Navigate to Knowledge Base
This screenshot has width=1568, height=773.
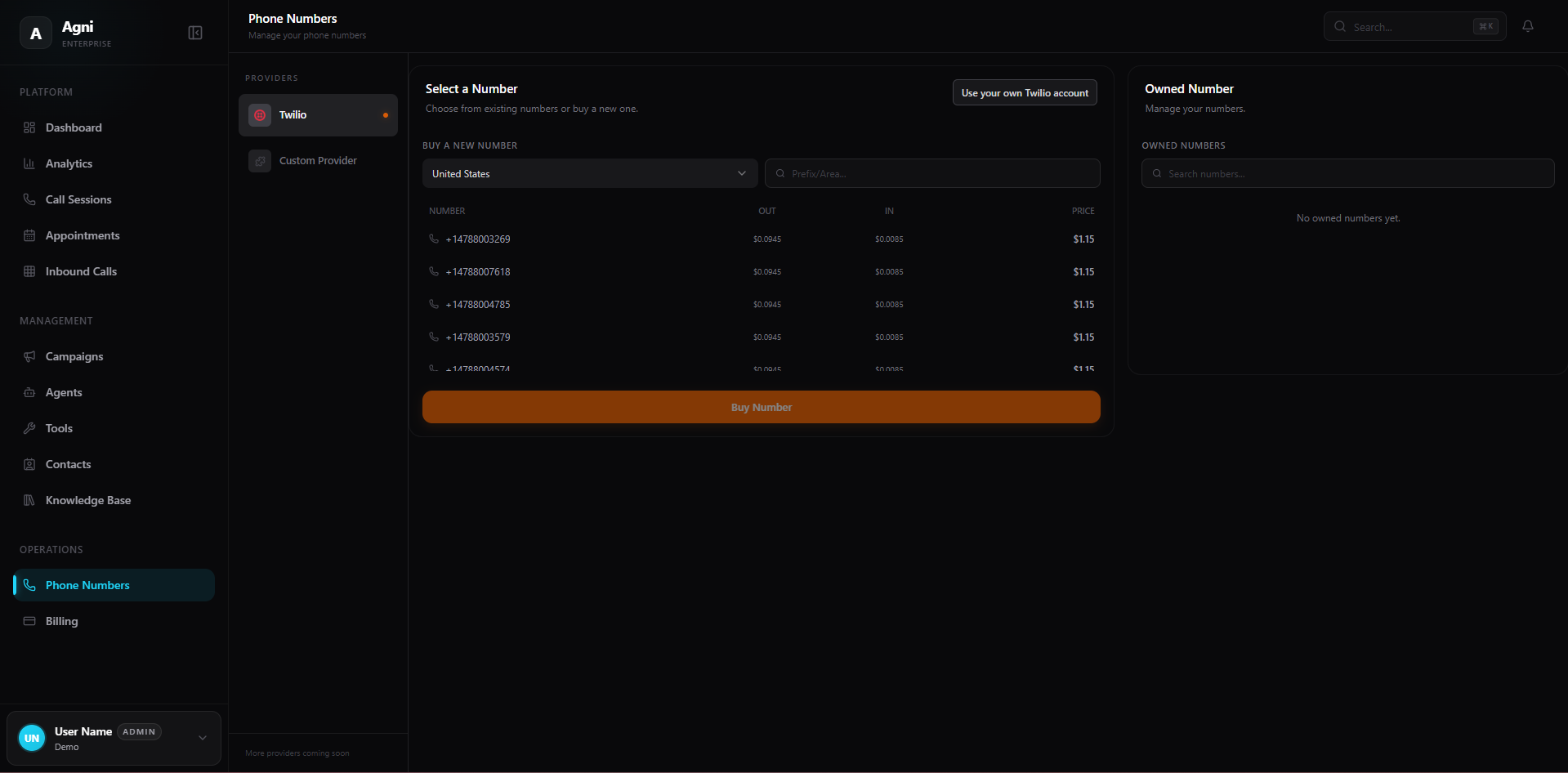87,500
